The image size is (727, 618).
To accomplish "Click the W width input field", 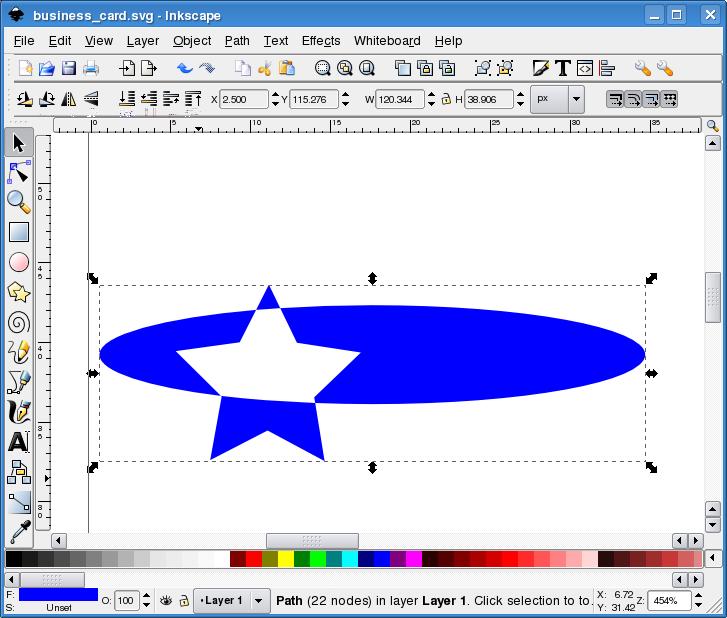I will (399, 99).
